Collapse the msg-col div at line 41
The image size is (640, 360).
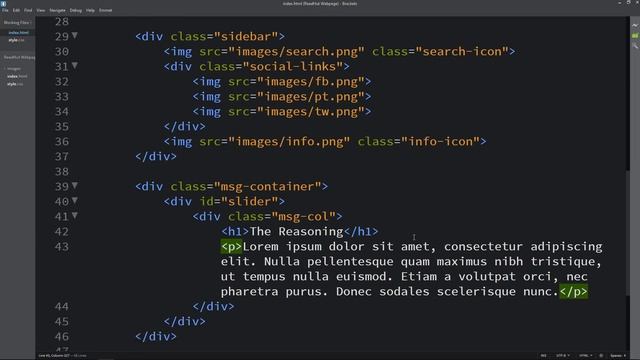tap(75, 216)
